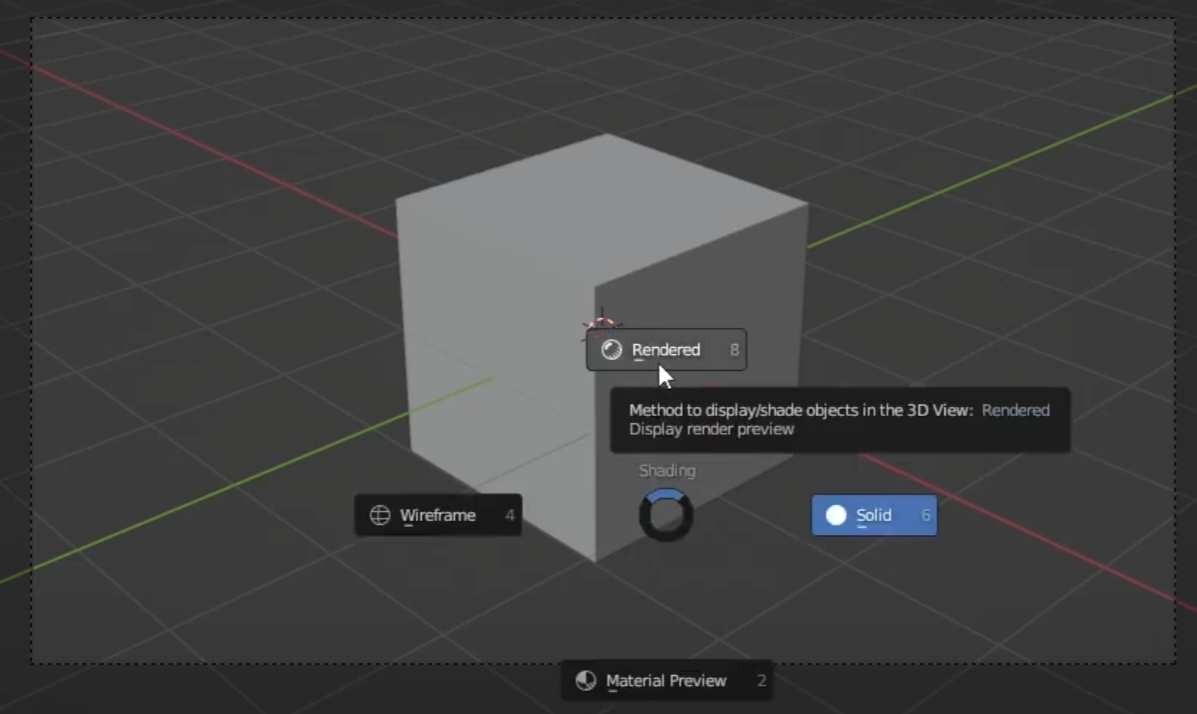Image resolution: width=1197 pixels, height=714 pixels.
Task: Click the Material Preview half-sphere icon
Action: click(586, 680)
